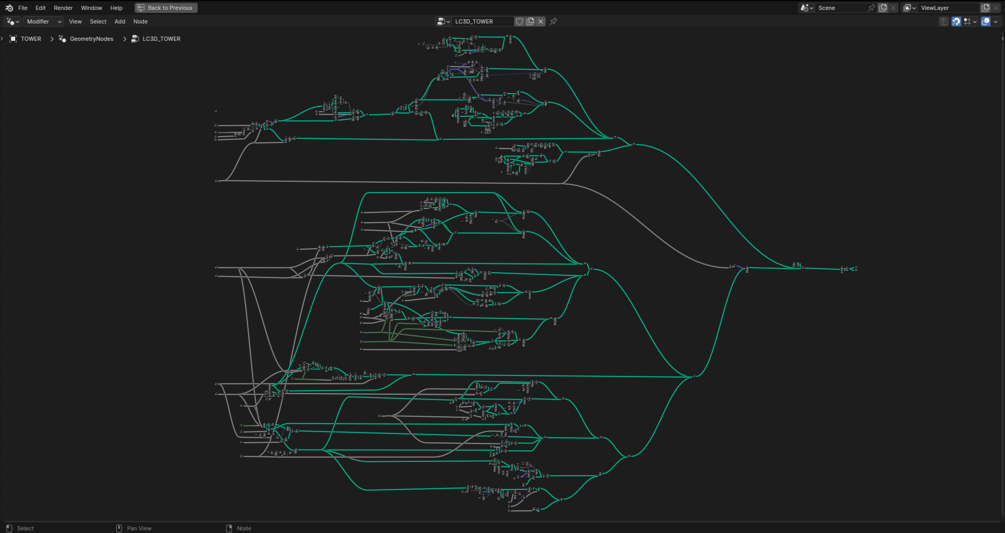Unlink the LC3D_TOWER node group

[x=540, y=21]
